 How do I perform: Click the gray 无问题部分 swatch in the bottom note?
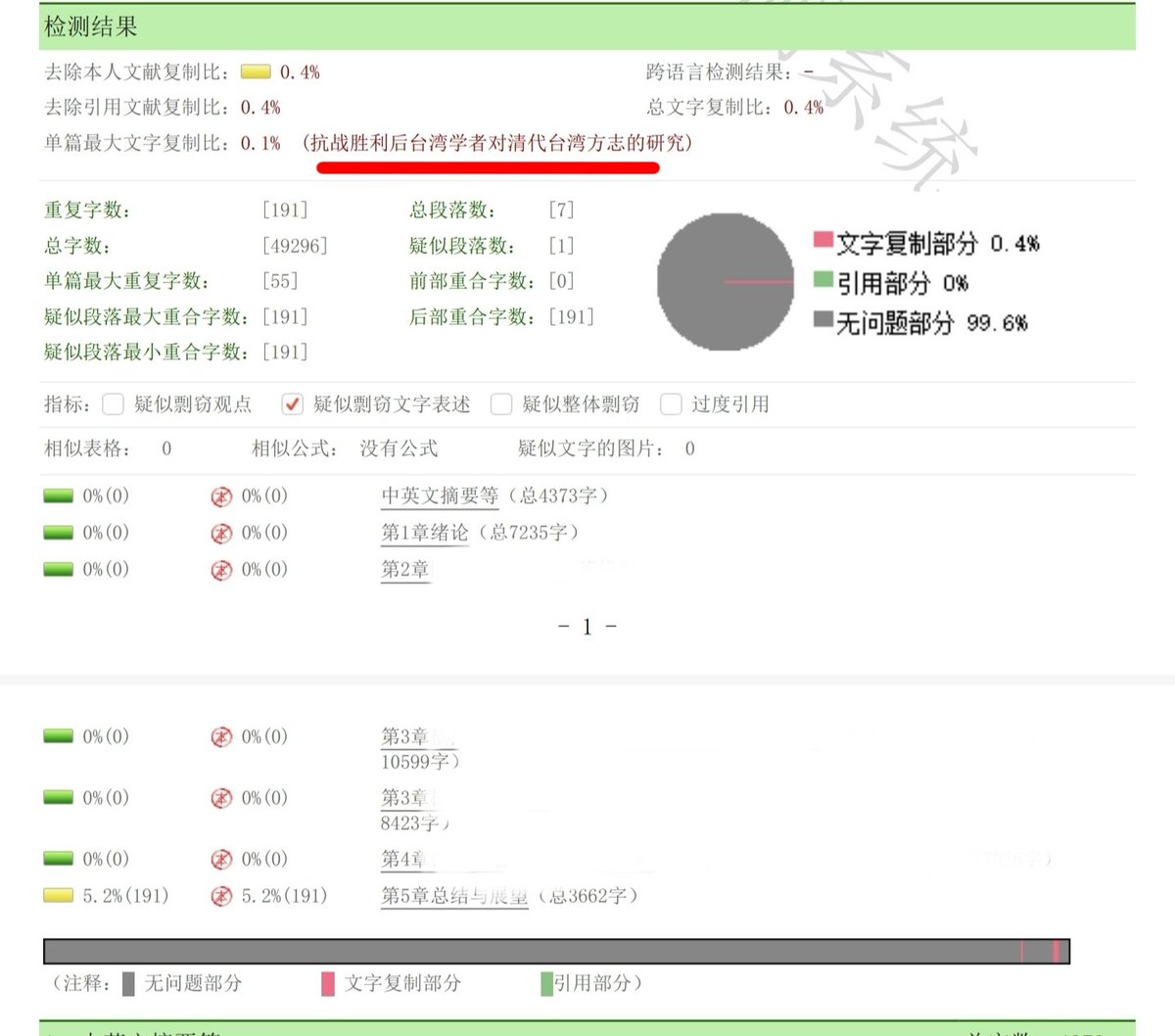(x=128, y=984)
